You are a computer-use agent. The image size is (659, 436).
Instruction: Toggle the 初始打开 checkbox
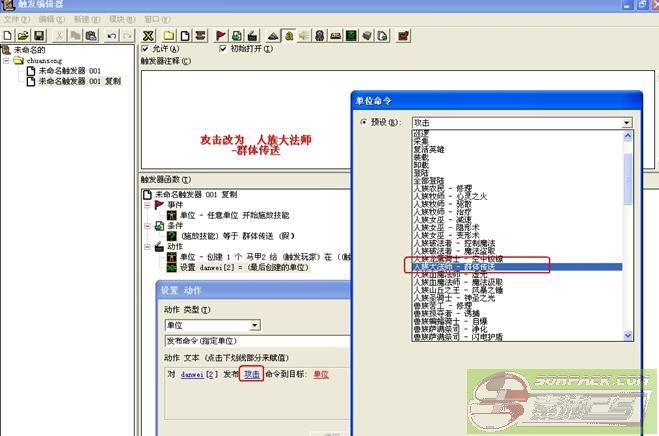point(222,48)
